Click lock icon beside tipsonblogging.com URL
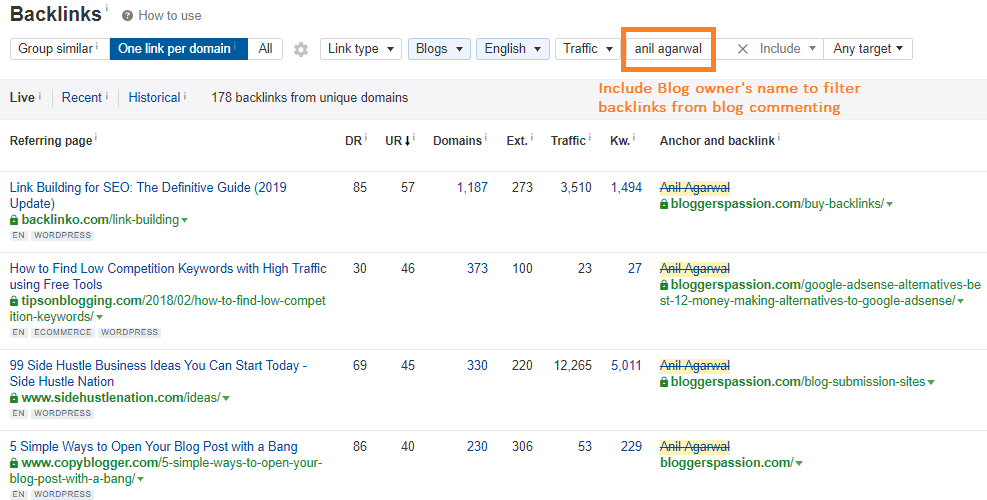 tap(14, 301)
